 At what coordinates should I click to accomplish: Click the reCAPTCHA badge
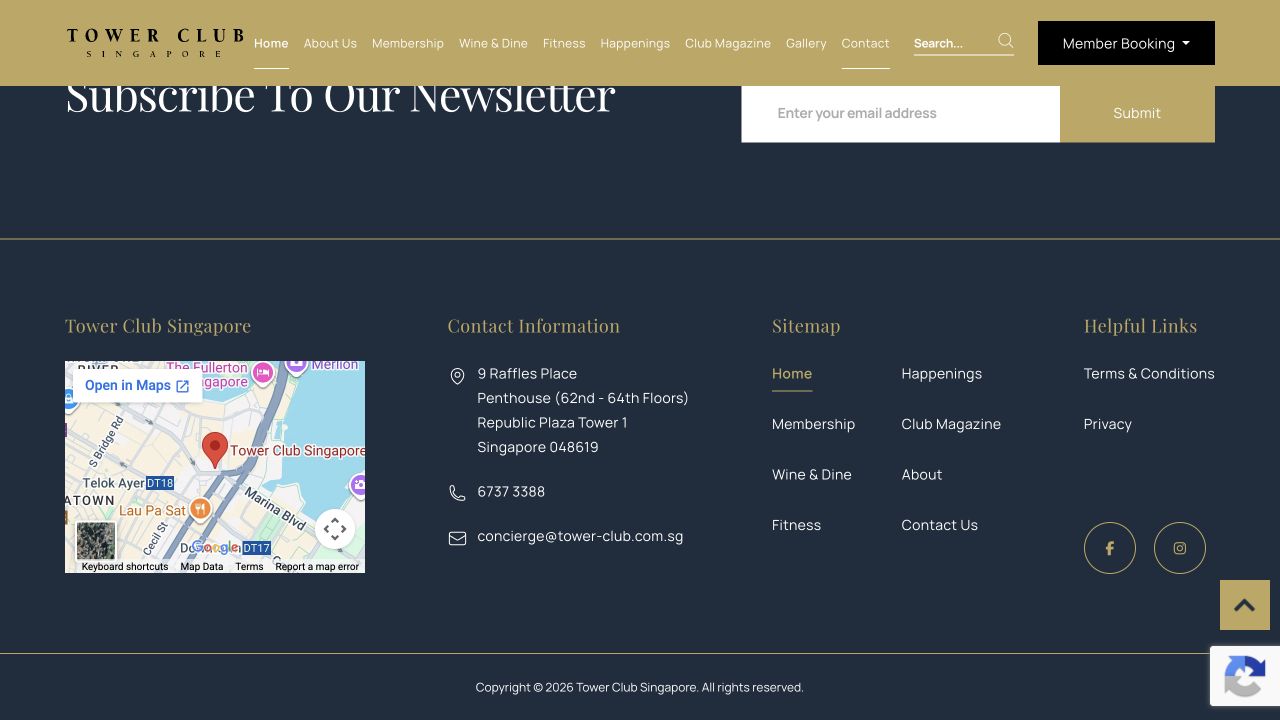coord(1245,677)
